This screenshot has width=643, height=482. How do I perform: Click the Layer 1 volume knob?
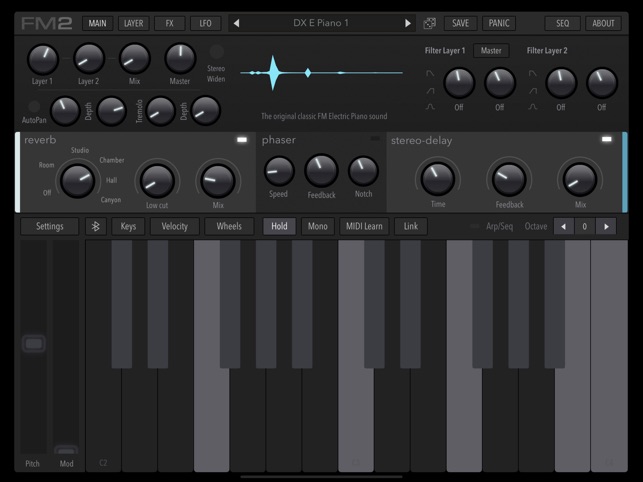click(43, 59)
